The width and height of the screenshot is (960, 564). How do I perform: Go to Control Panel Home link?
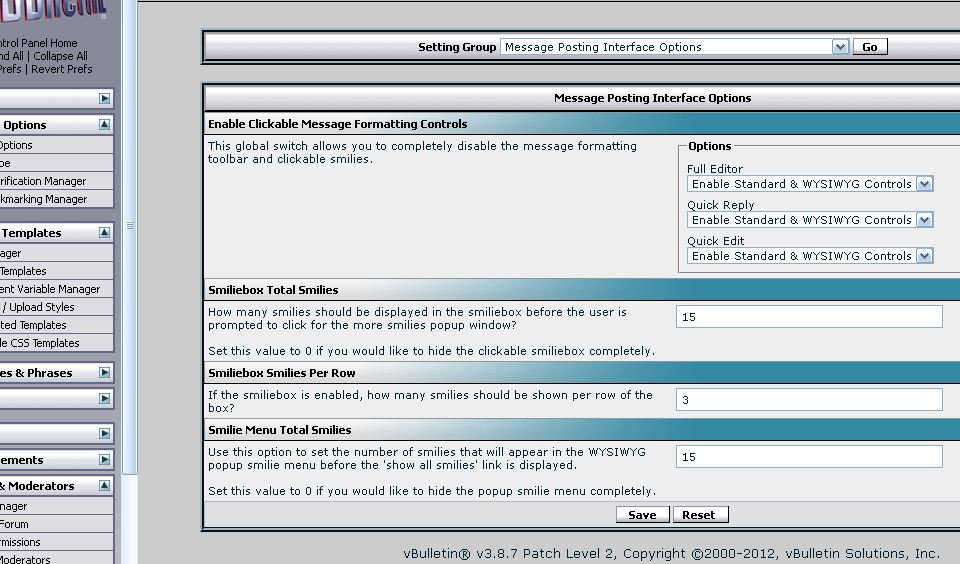tap(38, 43)
